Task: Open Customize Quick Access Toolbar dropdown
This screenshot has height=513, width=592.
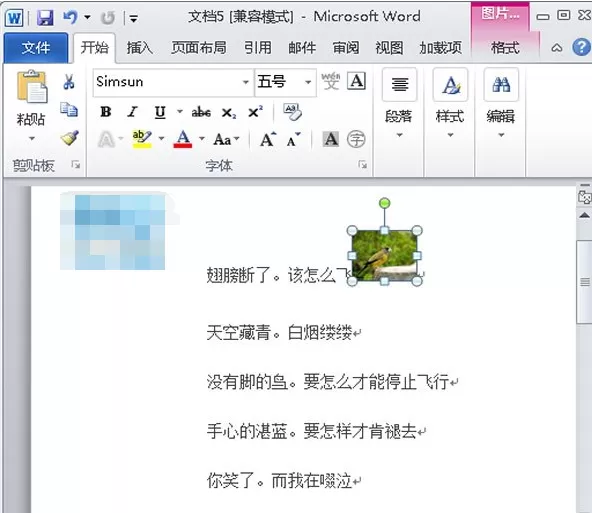Action: pyautogui.click(x=134, y=17)
